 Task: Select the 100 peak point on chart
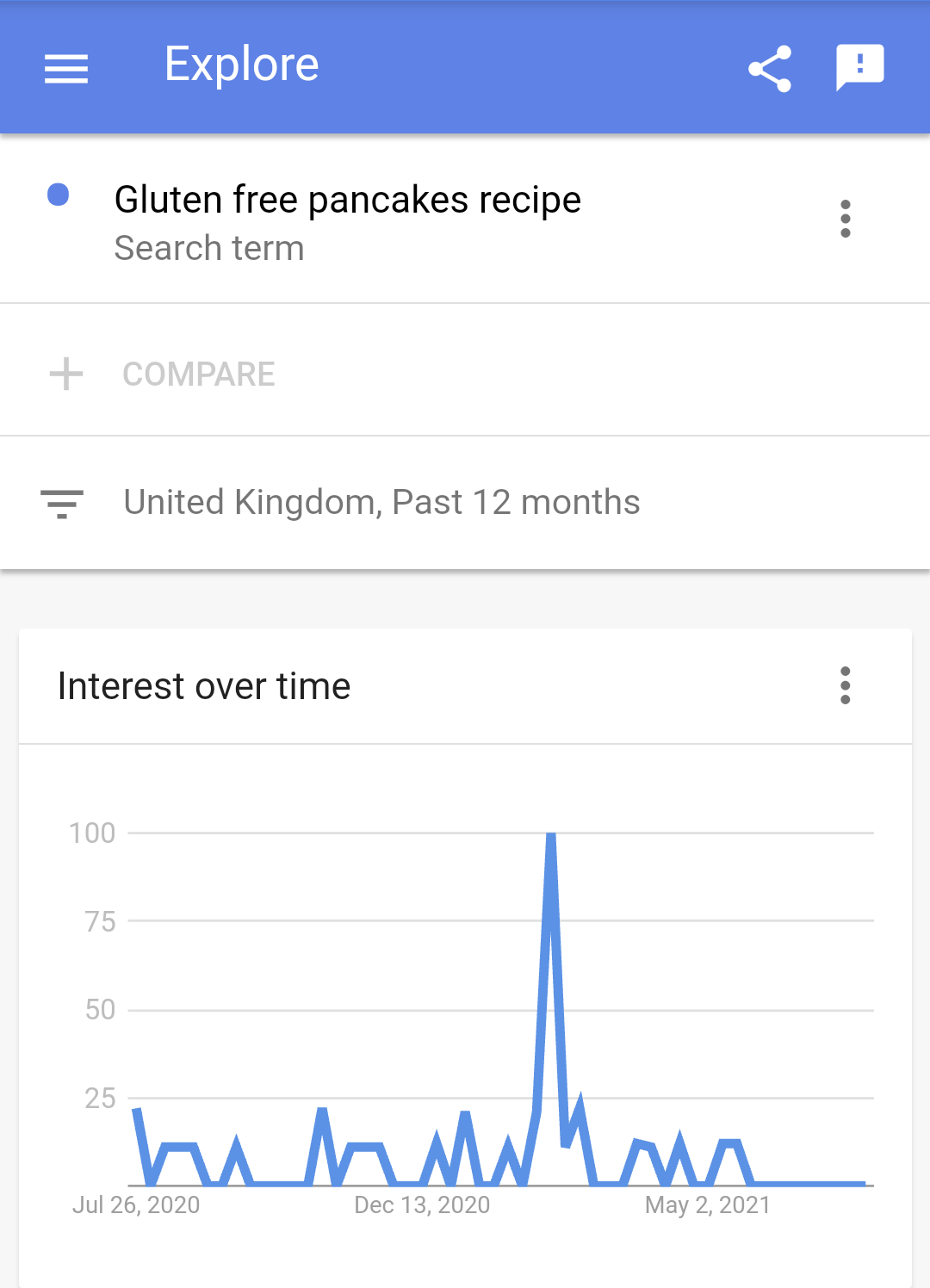click(551, 833)
